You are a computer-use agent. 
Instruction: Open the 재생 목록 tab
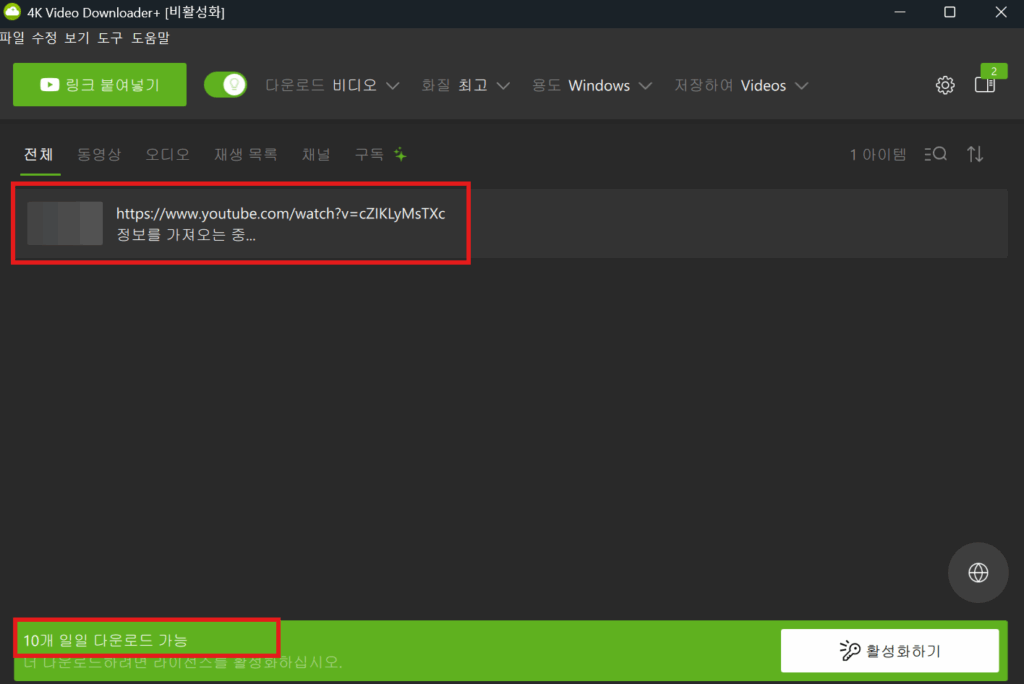[246, 155]
